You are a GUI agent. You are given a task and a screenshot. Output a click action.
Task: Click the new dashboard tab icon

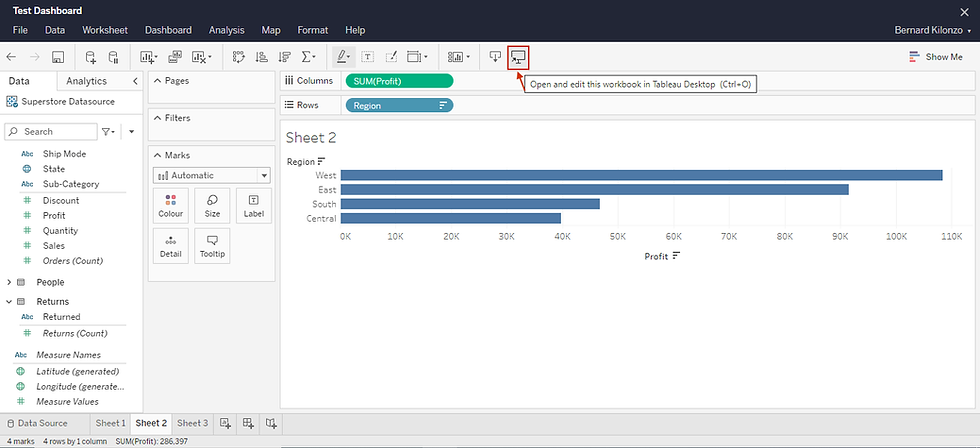point(248,423)
